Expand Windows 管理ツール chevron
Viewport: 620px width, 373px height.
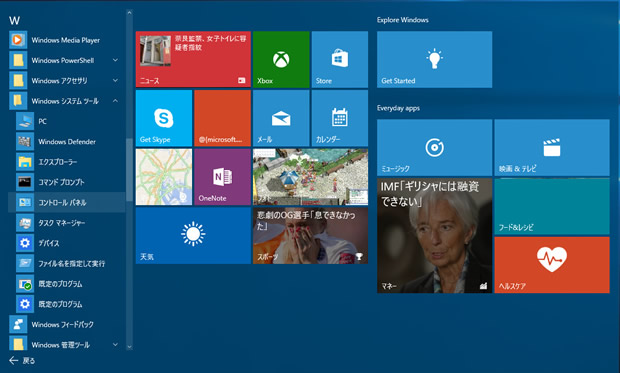115,345
